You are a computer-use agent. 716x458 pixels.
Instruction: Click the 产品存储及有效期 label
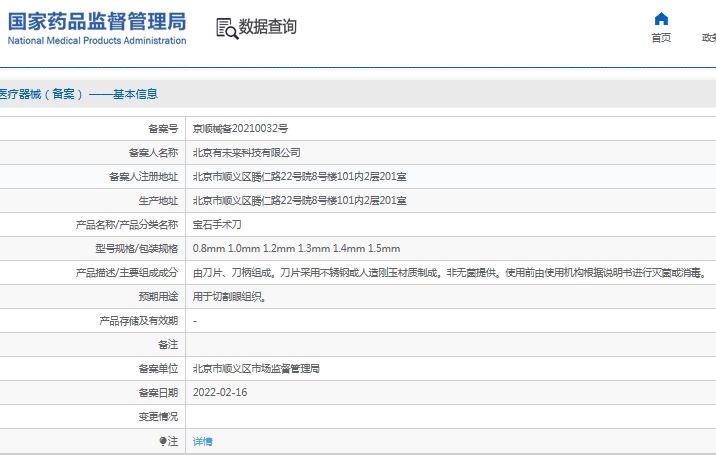tap(138, 321)
